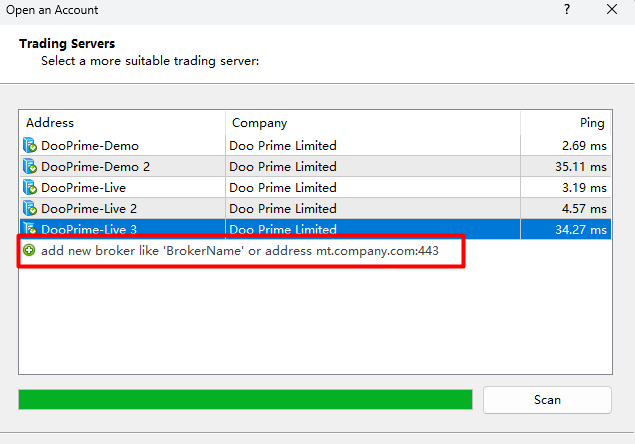Click the DooPrime-Live 3 server icon

(x=29, y=230)
